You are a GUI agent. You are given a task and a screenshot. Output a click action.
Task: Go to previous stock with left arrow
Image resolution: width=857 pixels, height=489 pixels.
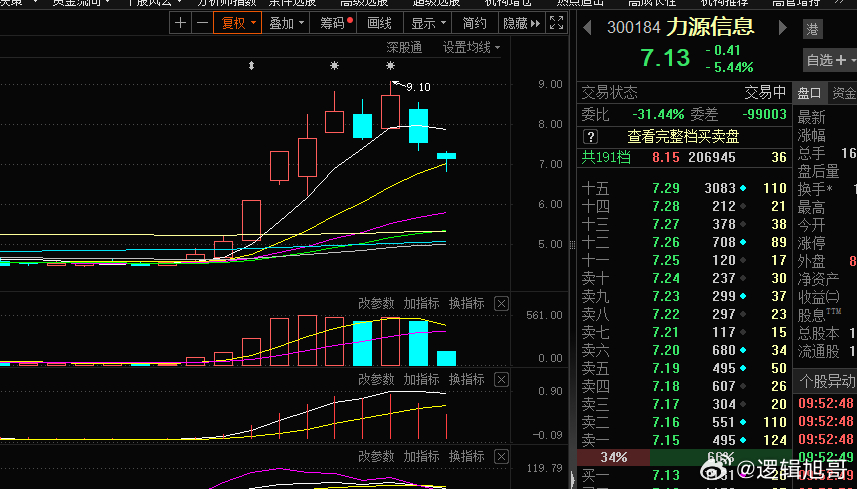(586, 27)
